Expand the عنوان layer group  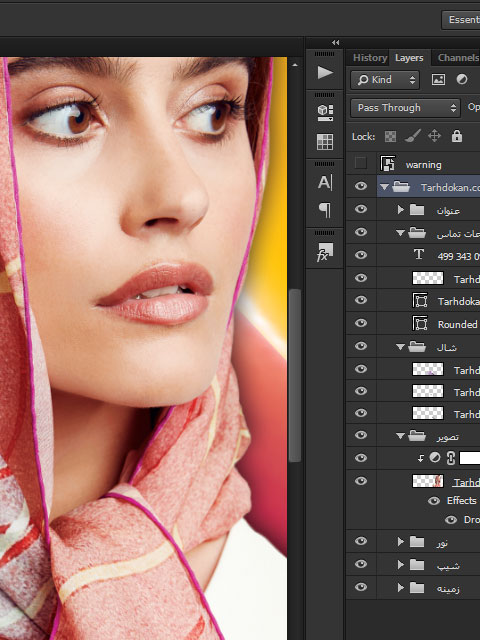[400, 210]
